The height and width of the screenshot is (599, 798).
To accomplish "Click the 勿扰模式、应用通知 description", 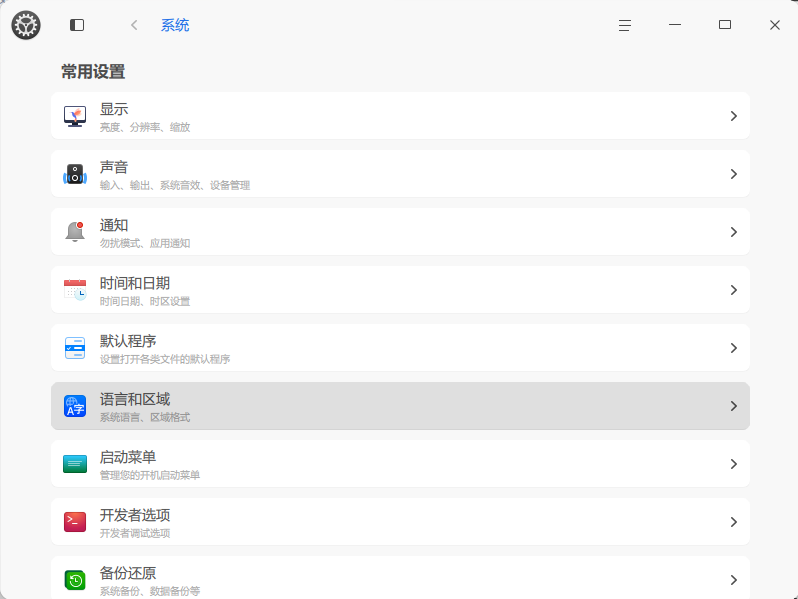I will click(x=145, y=243).
